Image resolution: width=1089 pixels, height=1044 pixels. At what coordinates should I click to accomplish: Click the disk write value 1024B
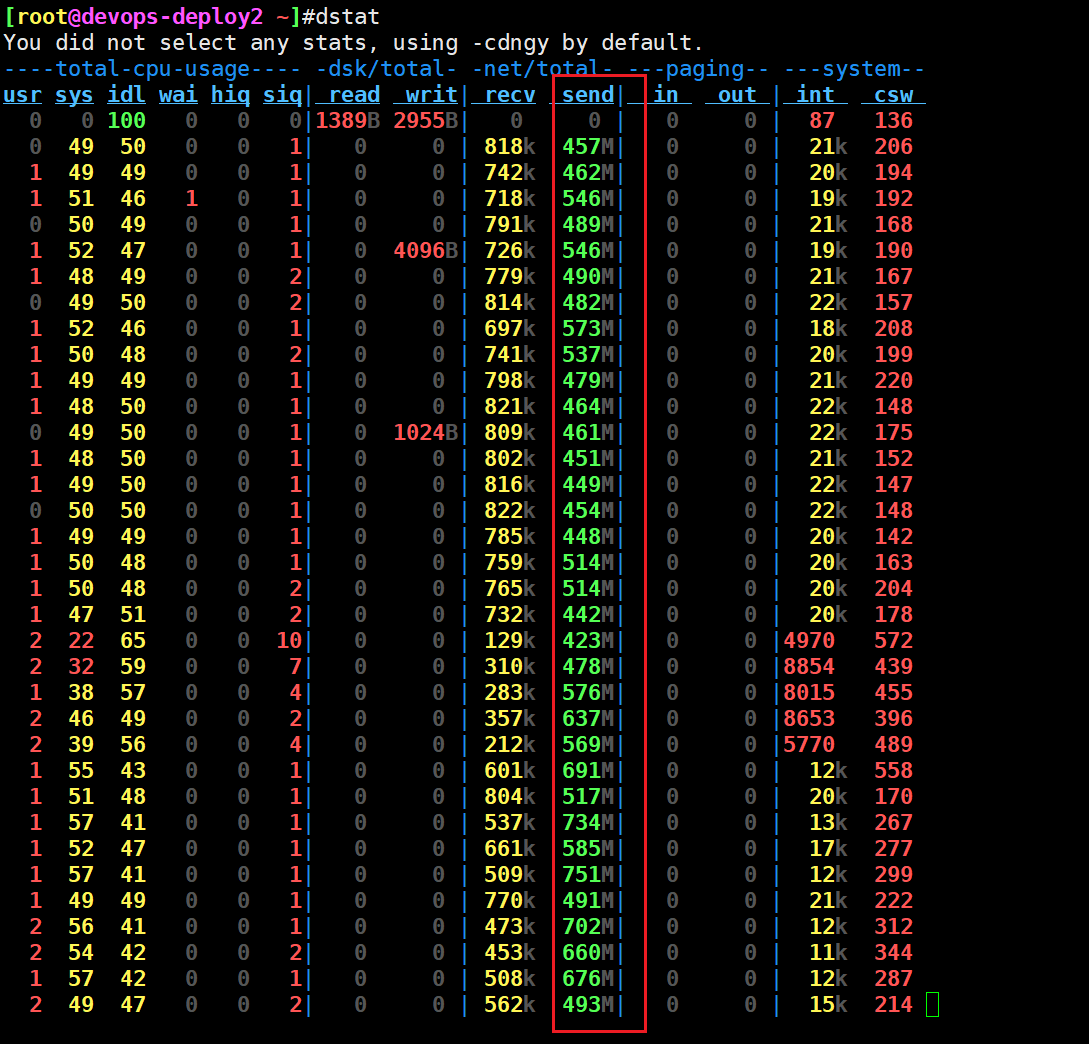click(x=426, y=433)
